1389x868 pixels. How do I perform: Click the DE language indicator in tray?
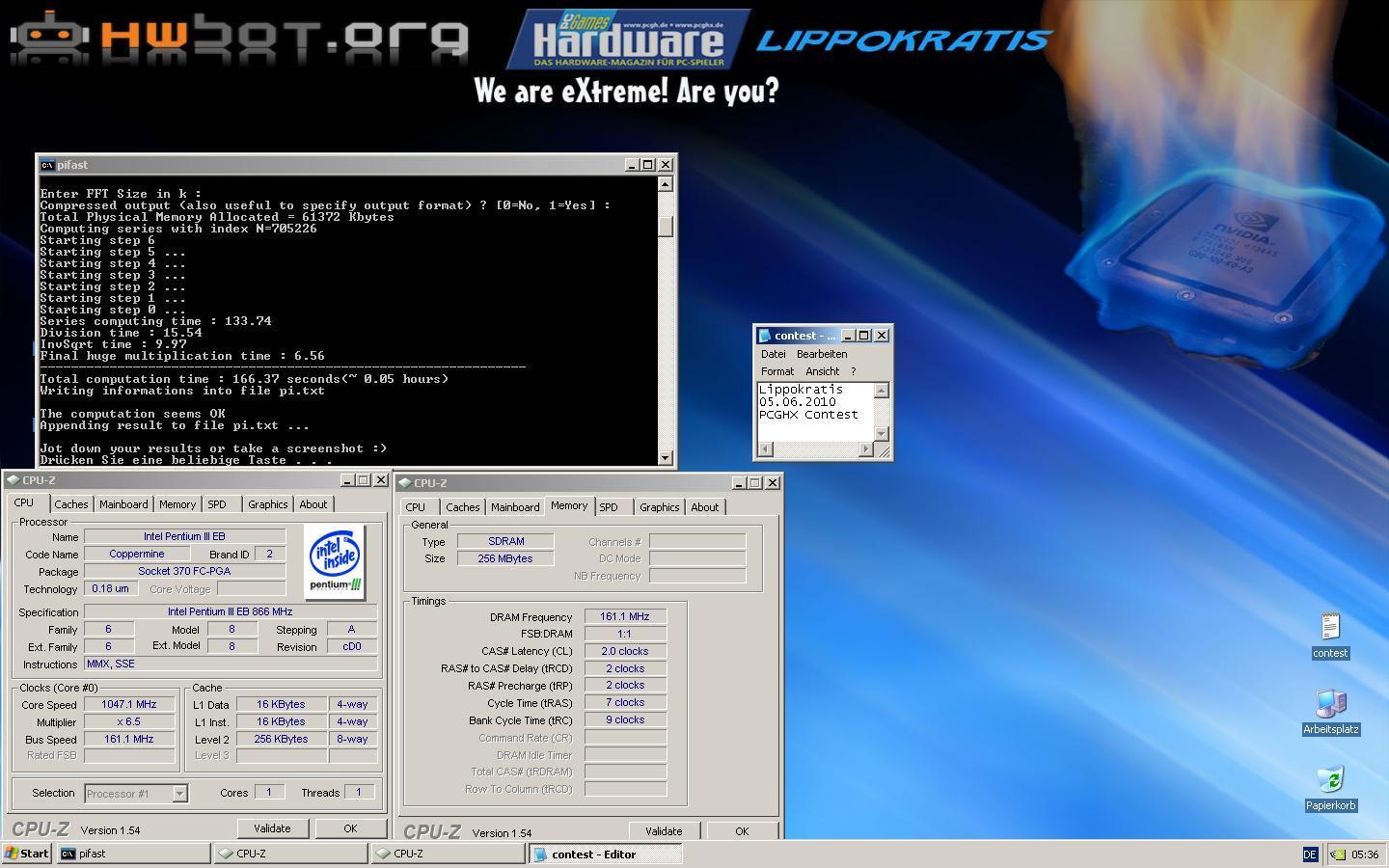point(1309,854)
